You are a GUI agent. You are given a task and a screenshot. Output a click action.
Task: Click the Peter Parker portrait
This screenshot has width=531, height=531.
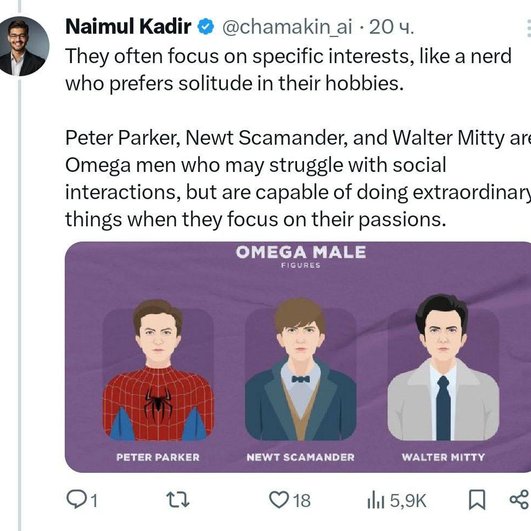(x=158, y=370)
